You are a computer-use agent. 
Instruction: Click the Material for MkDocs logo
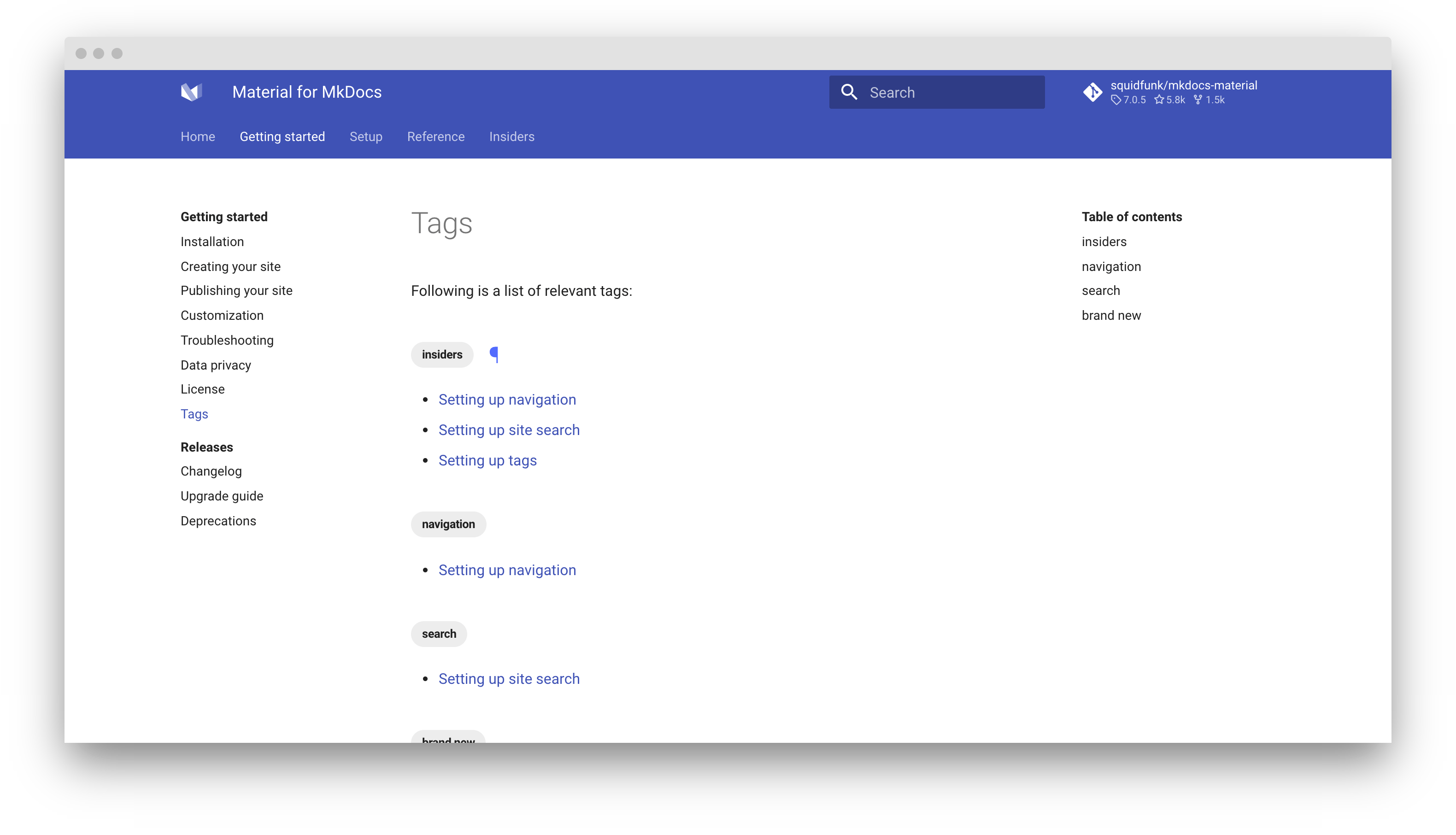pos(192,92)
